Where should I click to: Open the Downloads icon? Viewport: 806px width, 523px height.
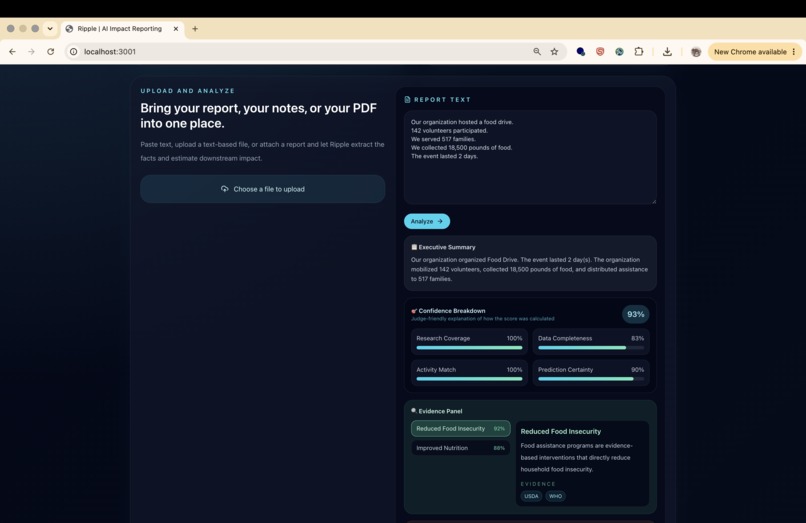(x=667, y=51)
